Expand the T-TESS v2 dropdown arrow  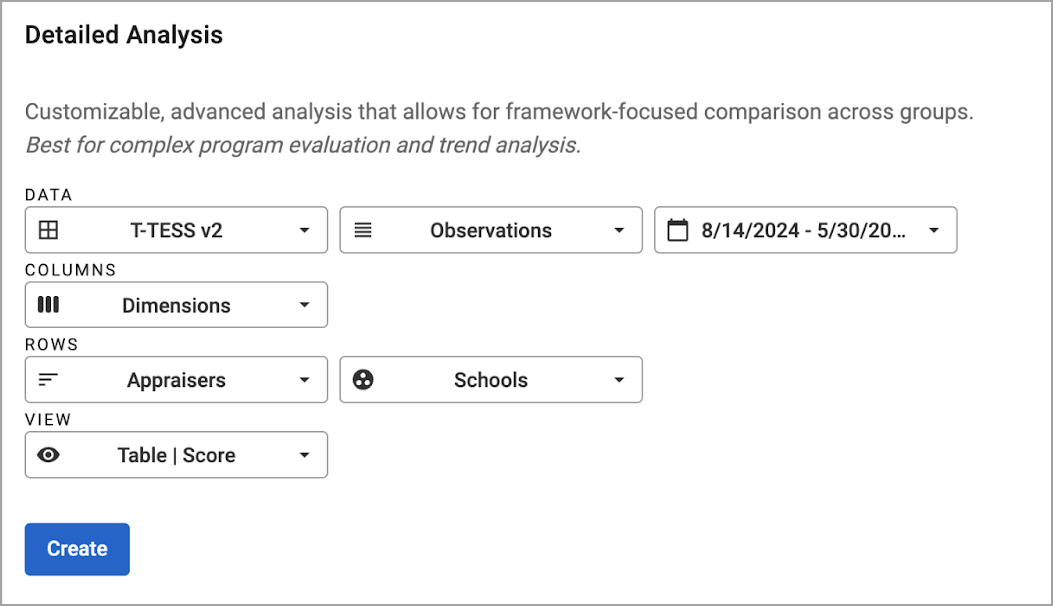click(x=304, y=230)
